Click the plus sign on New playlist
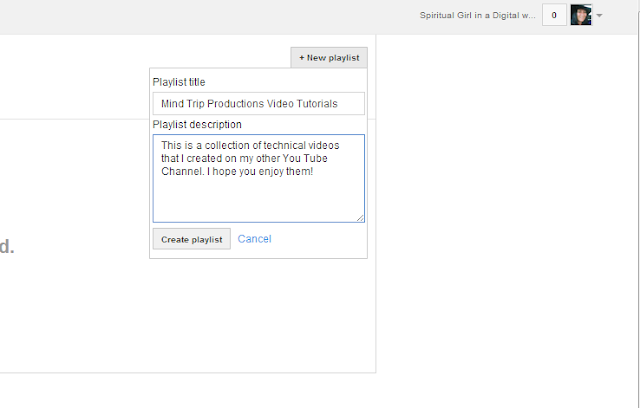The width and height of the screenshot is (640, 408). pos(302,58)
